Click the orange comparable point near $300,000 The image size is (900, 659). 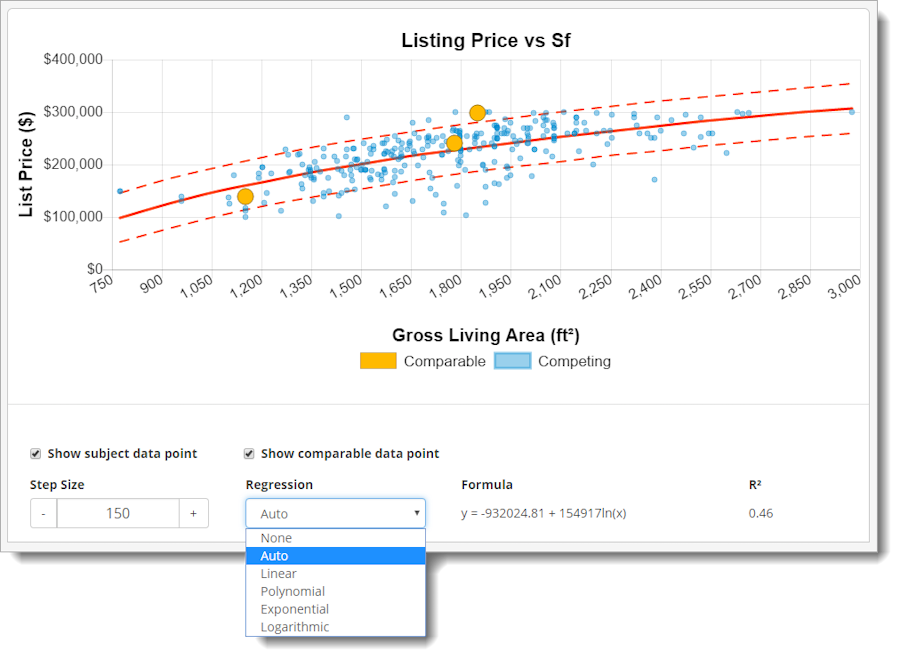coord(477,113)
